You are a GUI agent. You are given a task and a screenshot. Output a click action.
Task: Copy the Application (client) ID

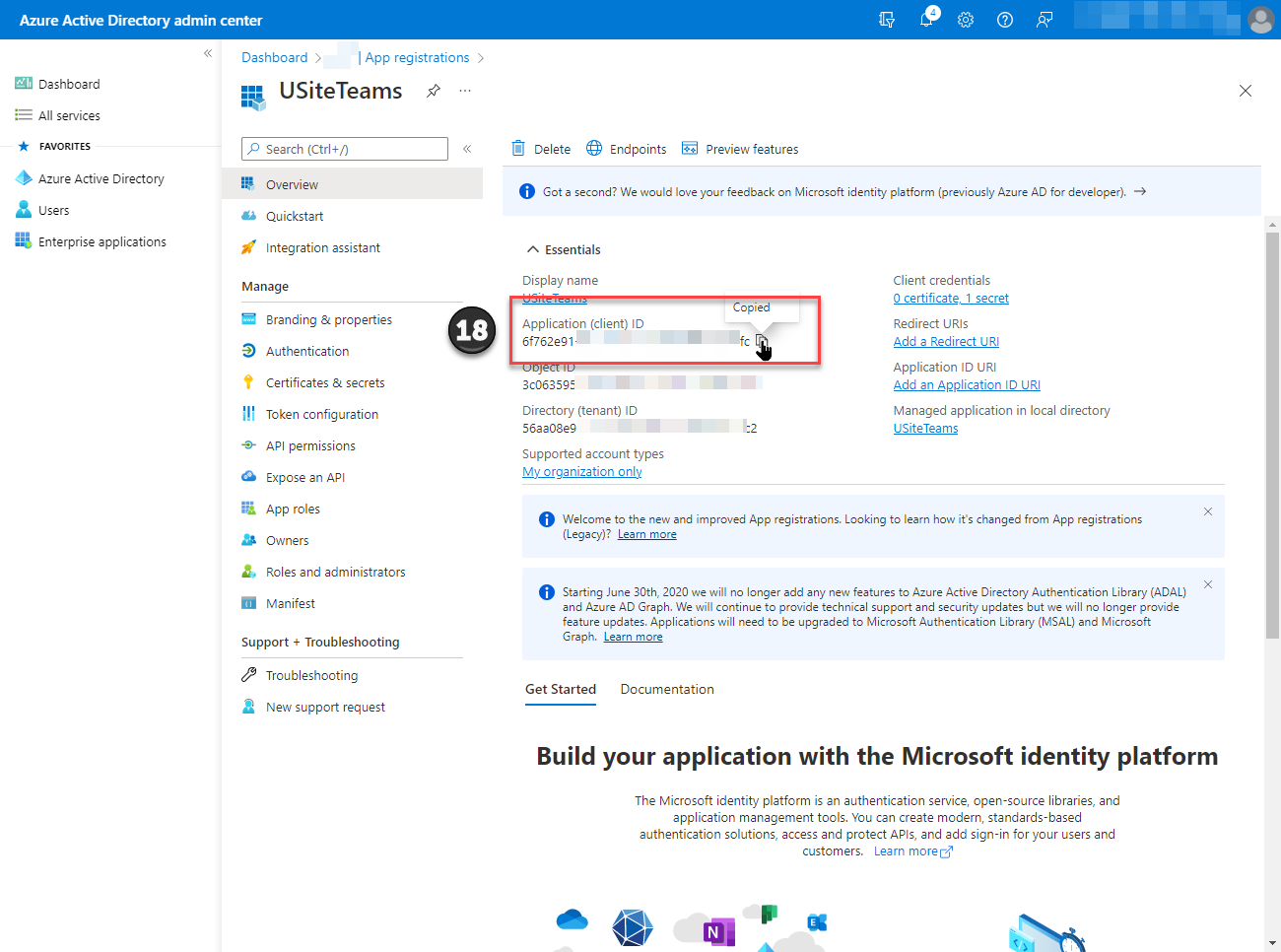pyautogui.click(x=761, y=341)
